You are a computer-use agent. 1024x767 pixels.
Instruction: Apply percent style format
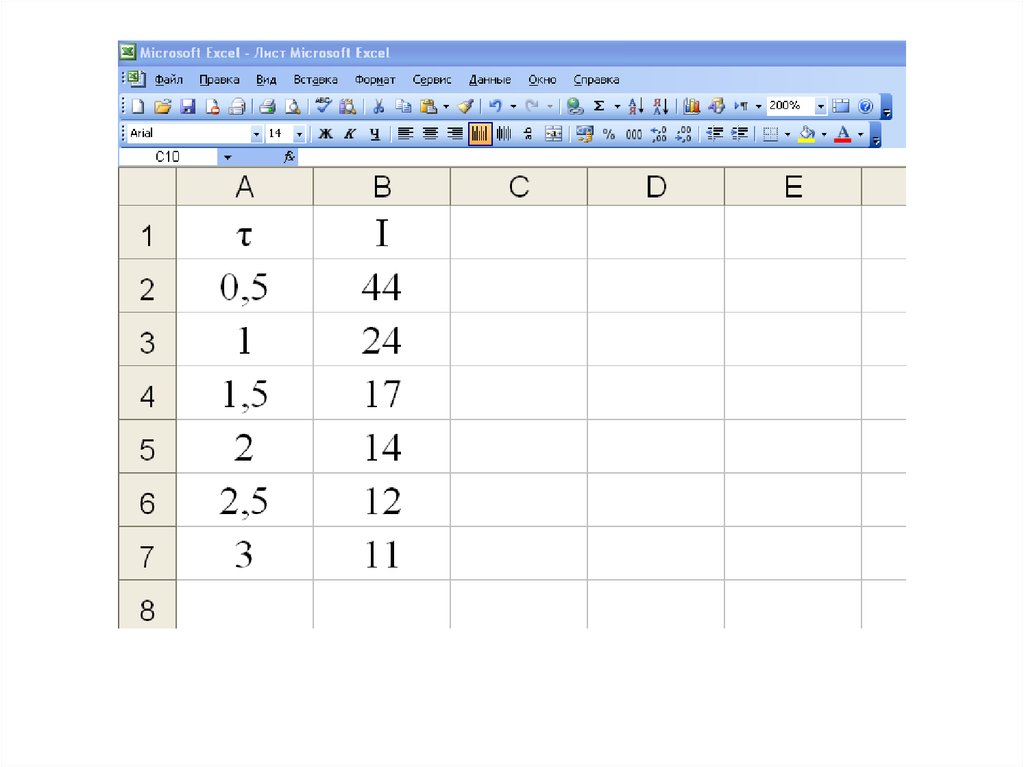coord(609,134)
